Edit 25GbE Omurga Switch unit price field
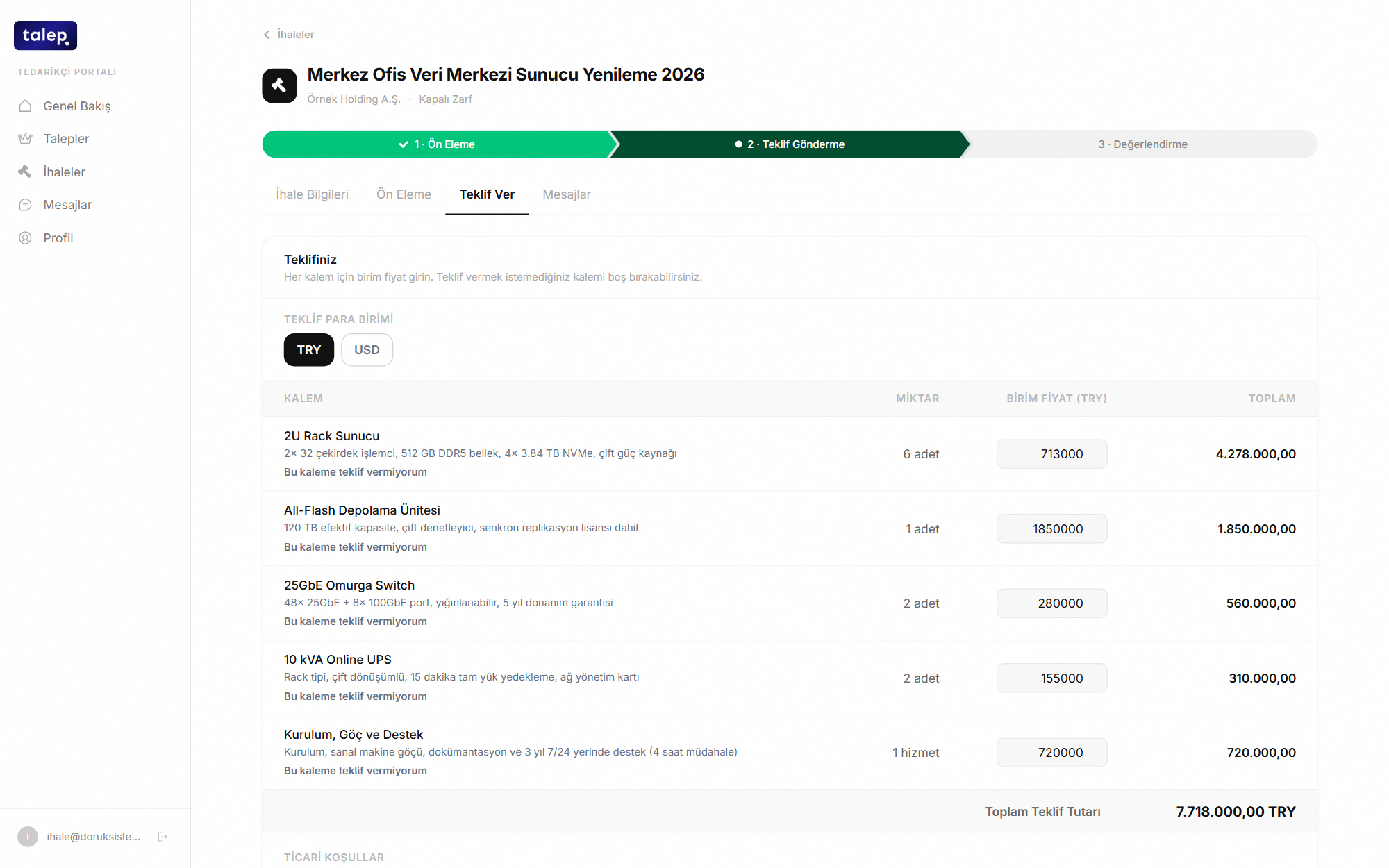 (x=1051, y=603)
